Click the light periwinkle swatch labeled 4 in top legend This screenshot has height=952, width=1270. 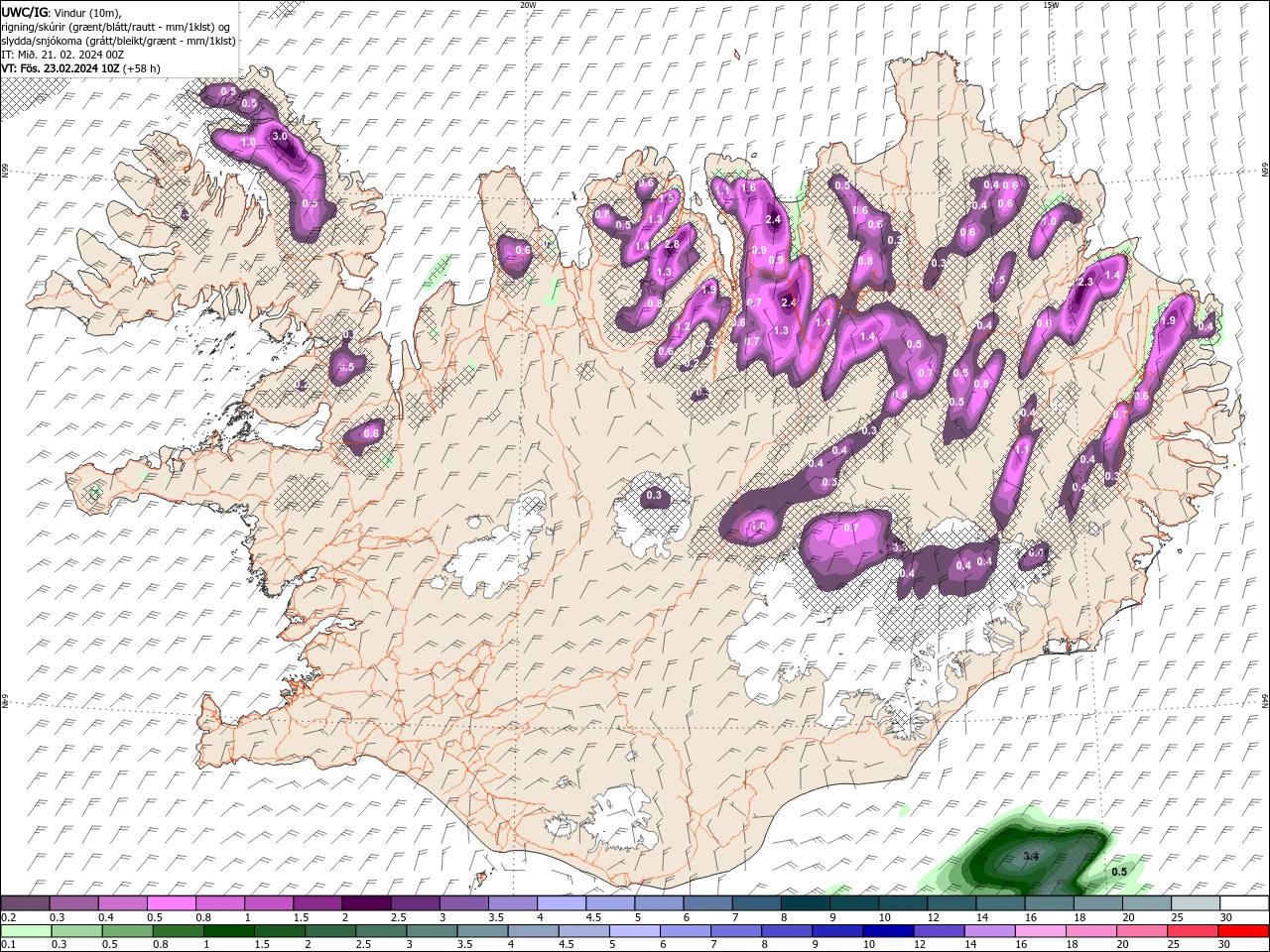[x=562, y=903]
